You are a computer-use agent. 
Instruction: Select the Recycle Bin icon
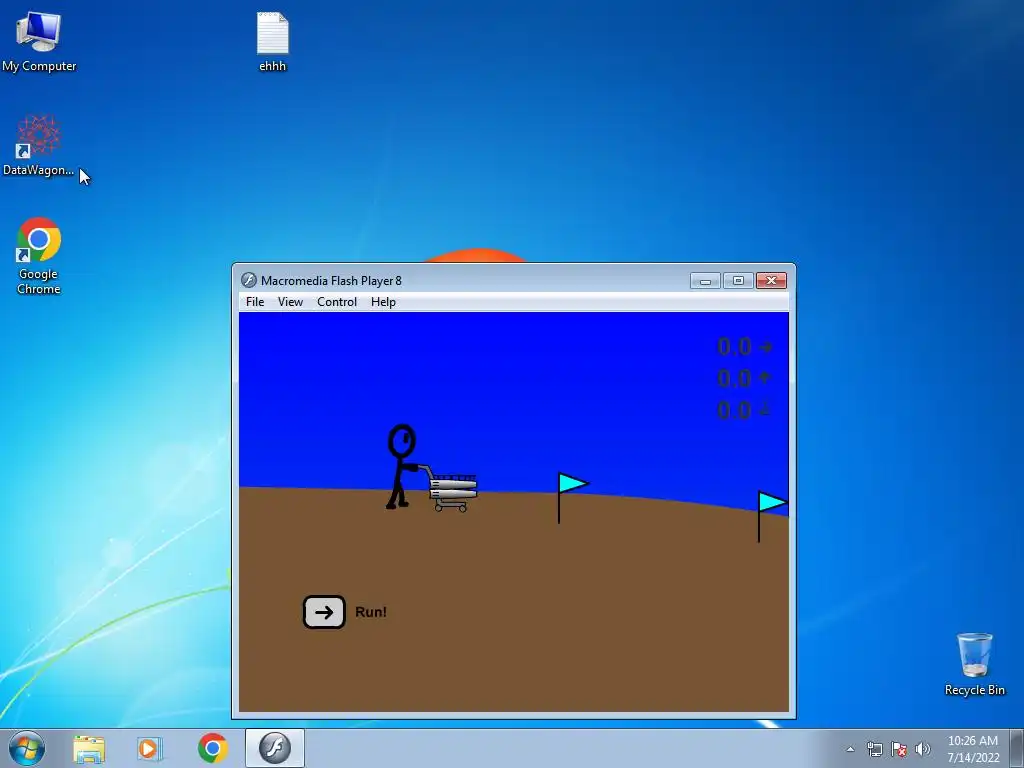974,664
